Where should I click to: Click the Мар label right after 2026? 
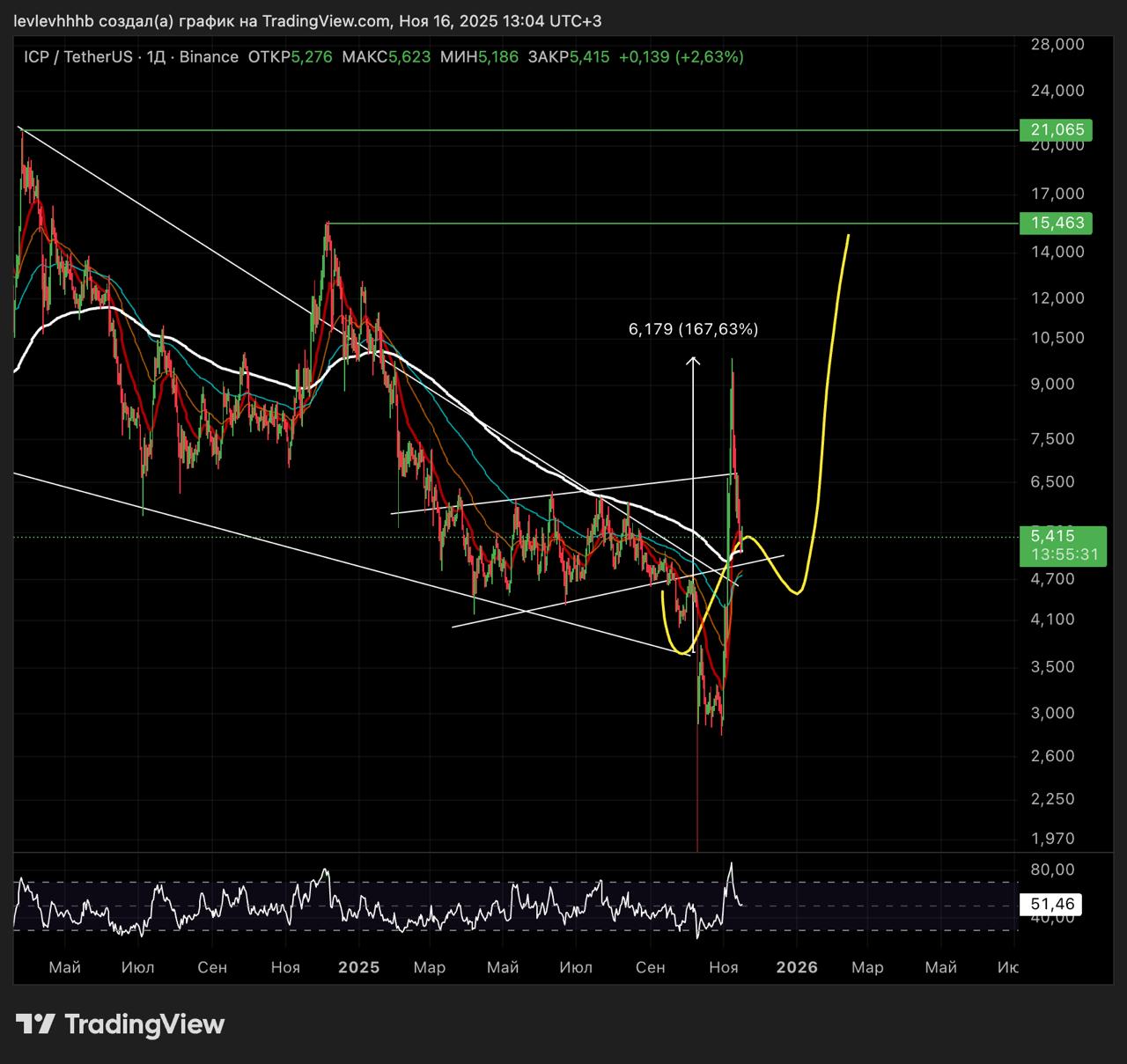(867, 967)
